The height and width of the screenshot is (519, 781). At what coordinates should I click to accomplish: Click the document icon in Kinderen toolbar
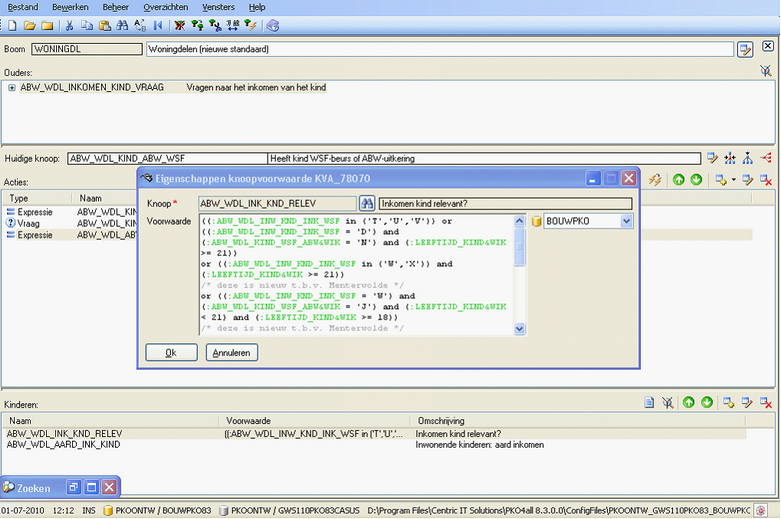pos(649,402)
